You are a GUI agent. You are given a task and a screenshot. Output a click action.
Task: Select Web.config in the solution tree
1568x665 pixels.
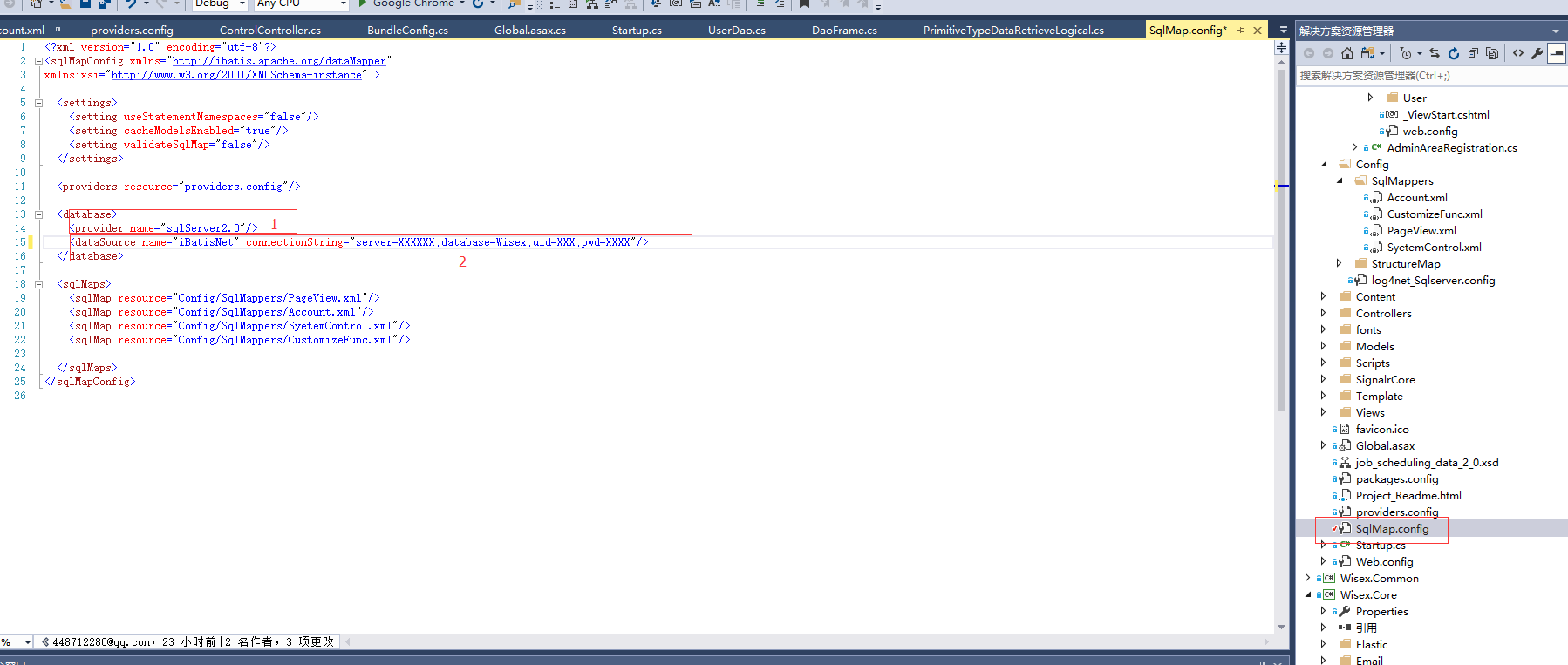coord(1385,562)
